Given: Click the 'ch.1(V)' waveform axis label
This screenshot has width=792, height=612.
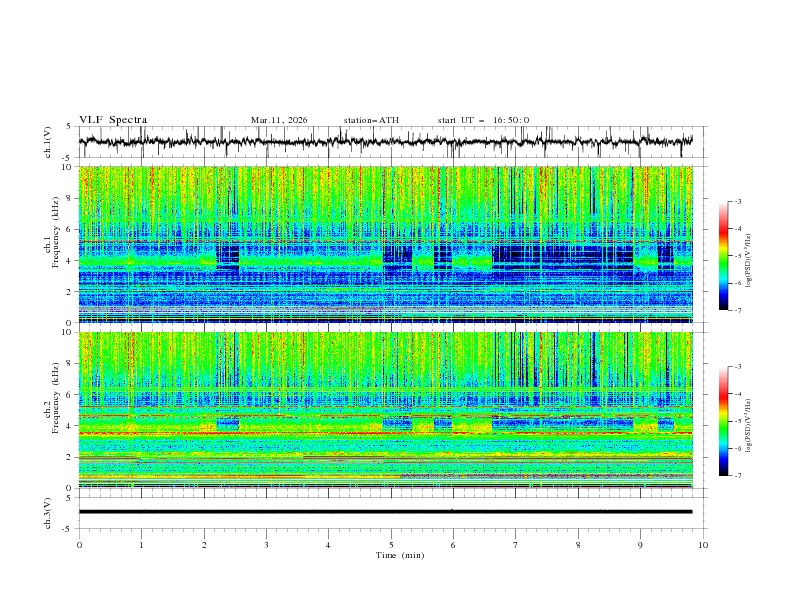Looking at the screenshot, I should (48, 142).
